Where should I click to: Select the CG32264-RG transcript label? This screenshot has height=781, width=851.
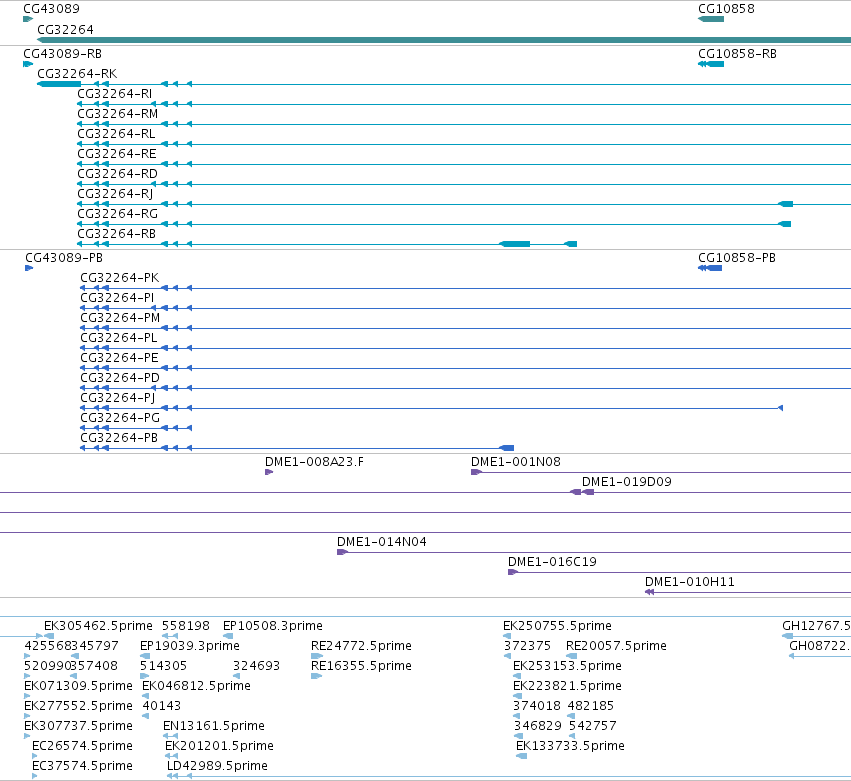[117, 214]
